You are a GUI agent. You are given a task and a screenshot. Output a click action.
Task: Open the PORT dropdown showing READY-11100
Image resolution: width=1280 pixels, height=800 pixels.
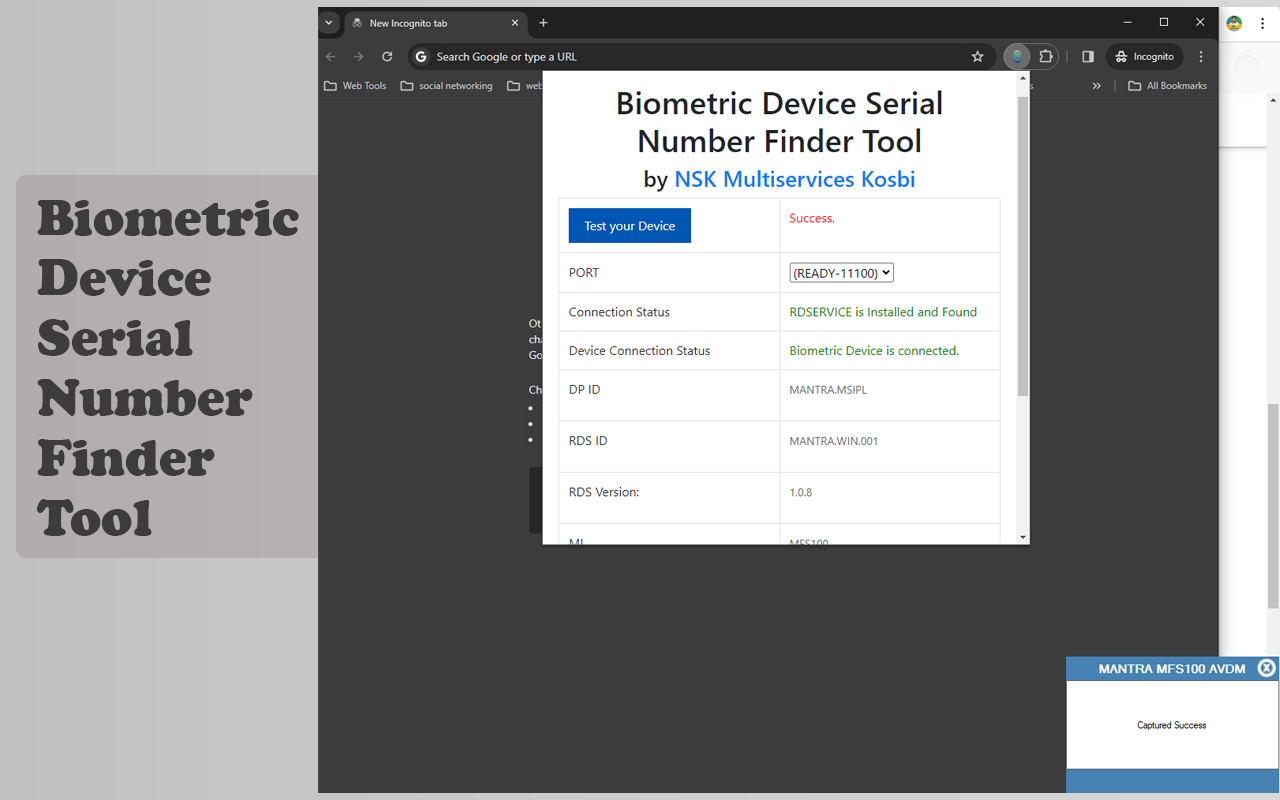[841, 272]
